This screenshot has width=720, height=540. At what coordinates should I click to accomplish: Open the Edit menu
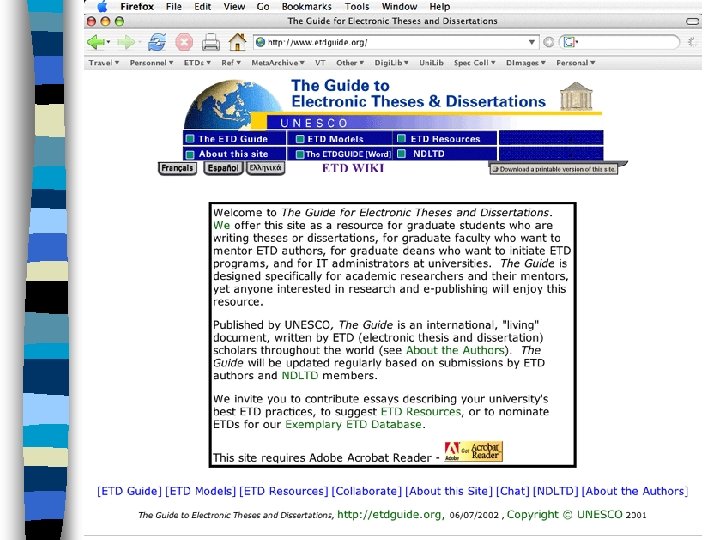[202, 6]
